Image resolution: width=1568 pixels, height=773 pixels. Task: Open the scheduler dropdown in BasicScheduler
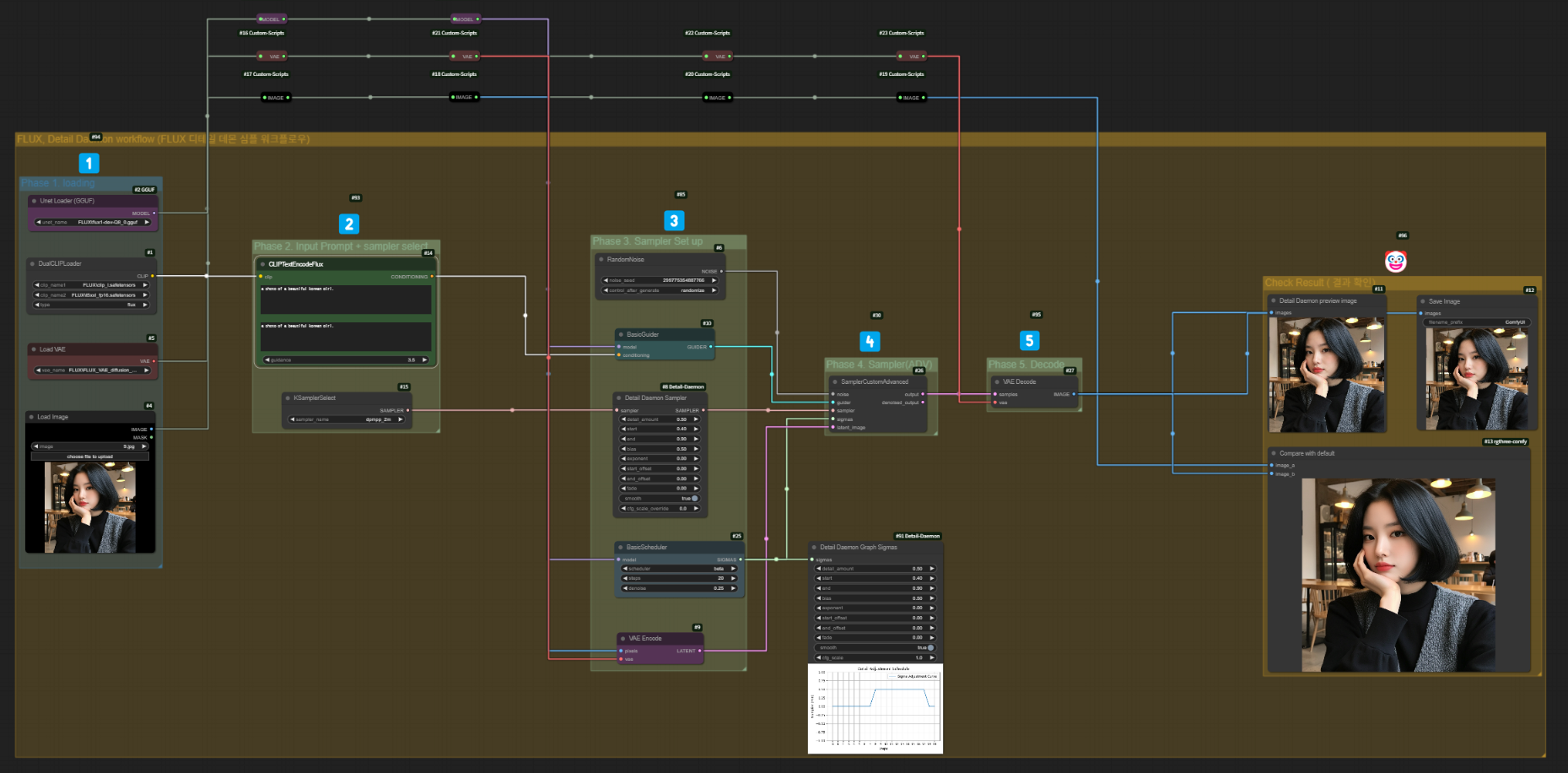coord(679,569)
